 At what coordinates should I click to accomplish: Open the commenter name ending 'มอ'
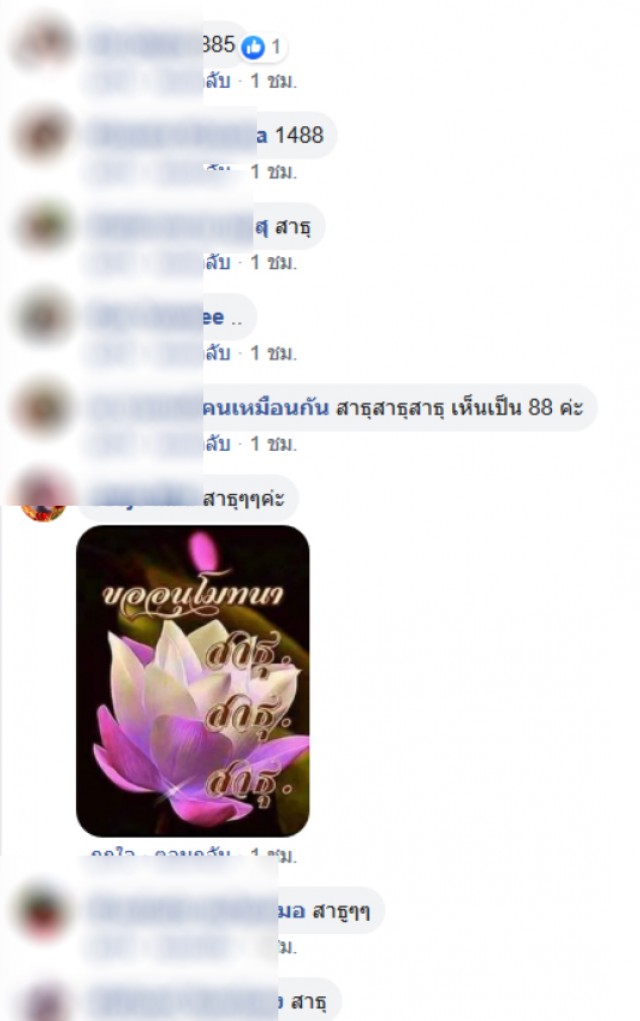click(292, 910)
